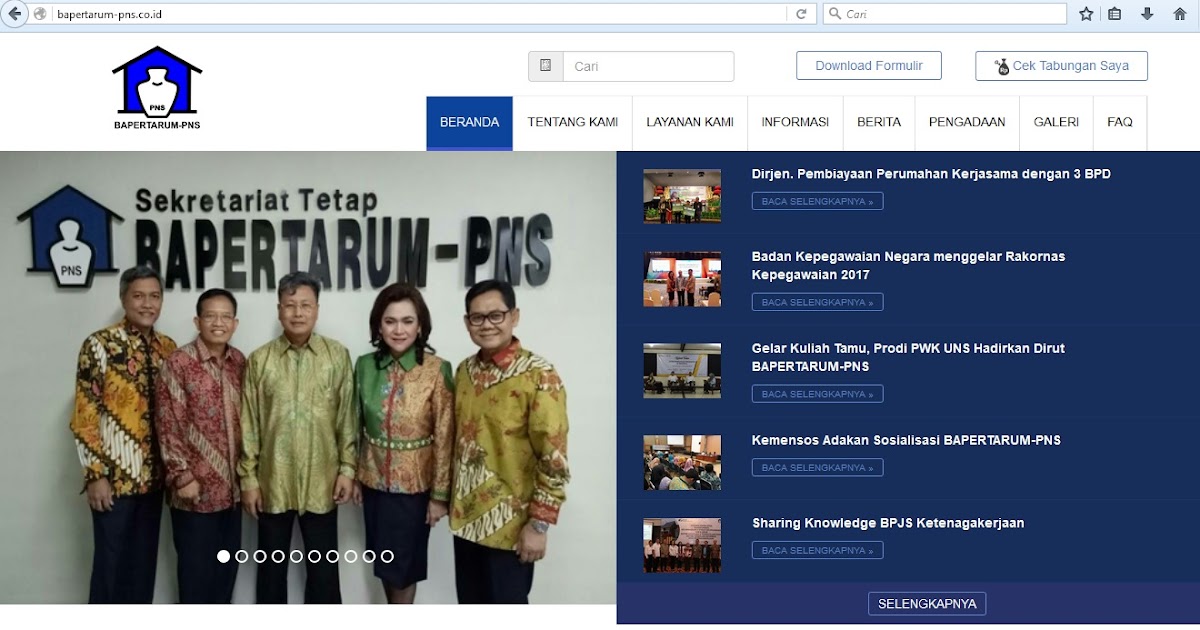
Task: Select ninth carousel slide dot
Action: point(369,556)
